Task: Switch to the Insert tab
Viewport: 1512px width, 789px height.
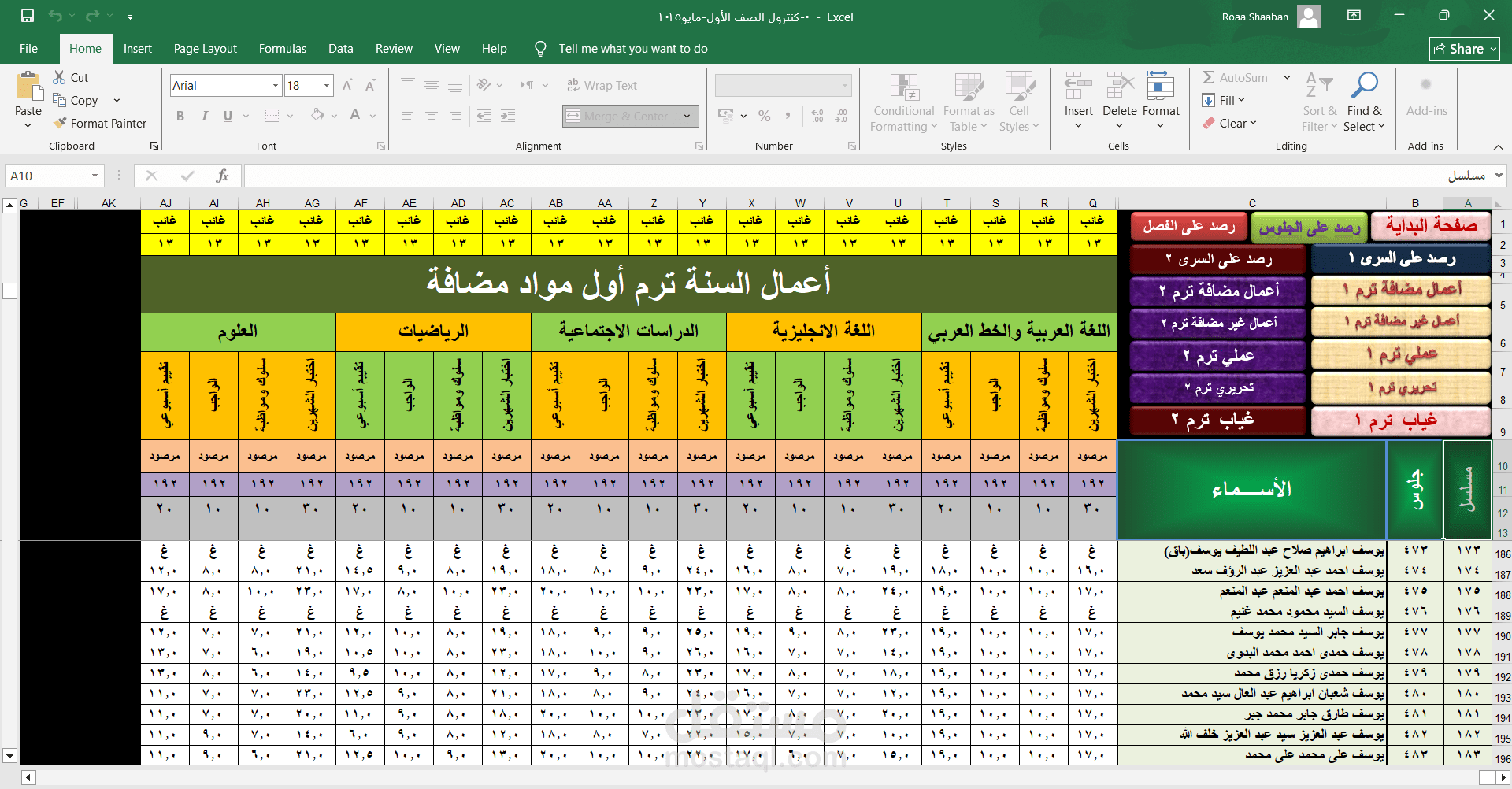Action: click(x=138, y=48)
